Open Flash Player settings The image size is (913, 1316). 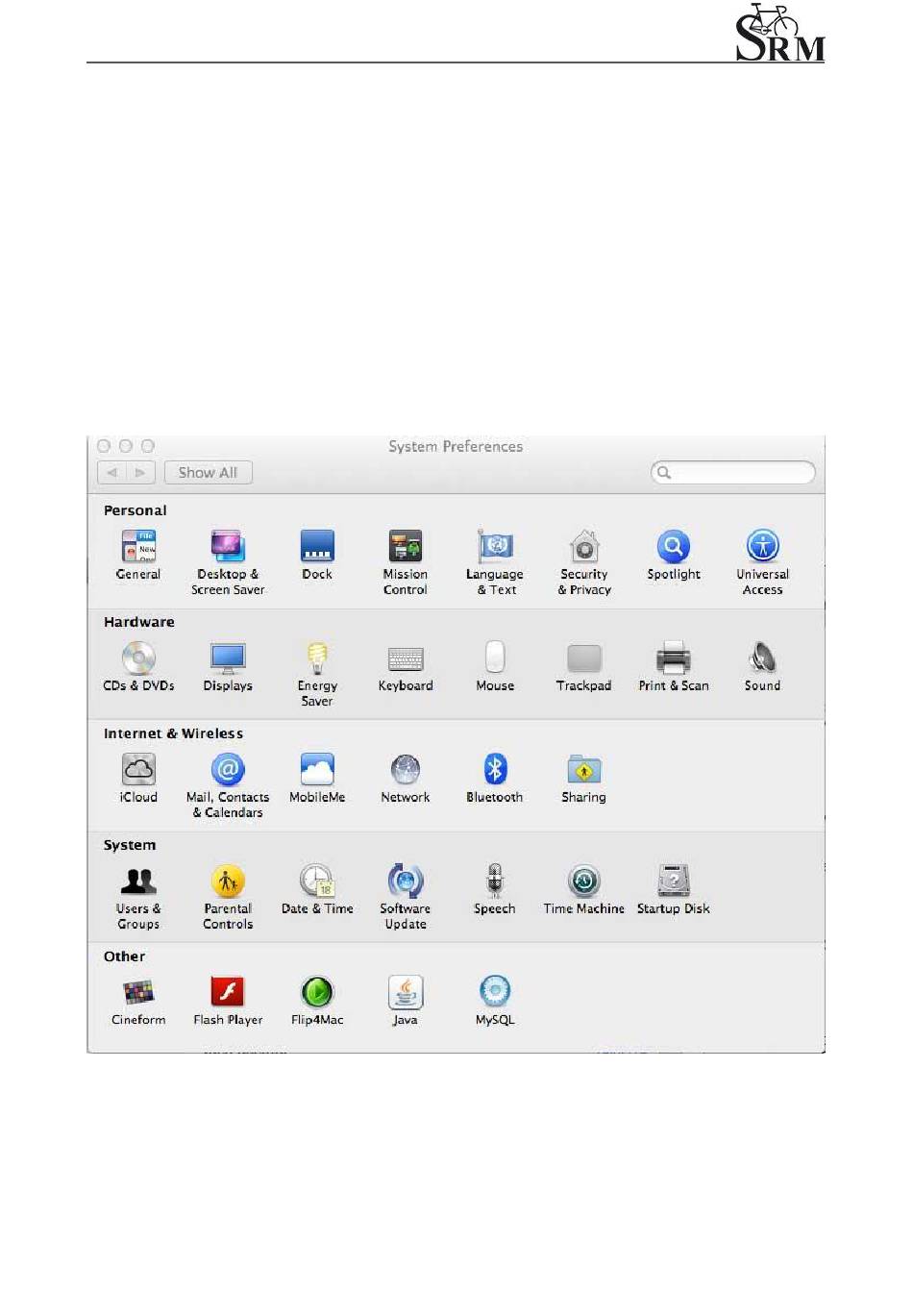pyautogui.click(x=228, y=1001)
